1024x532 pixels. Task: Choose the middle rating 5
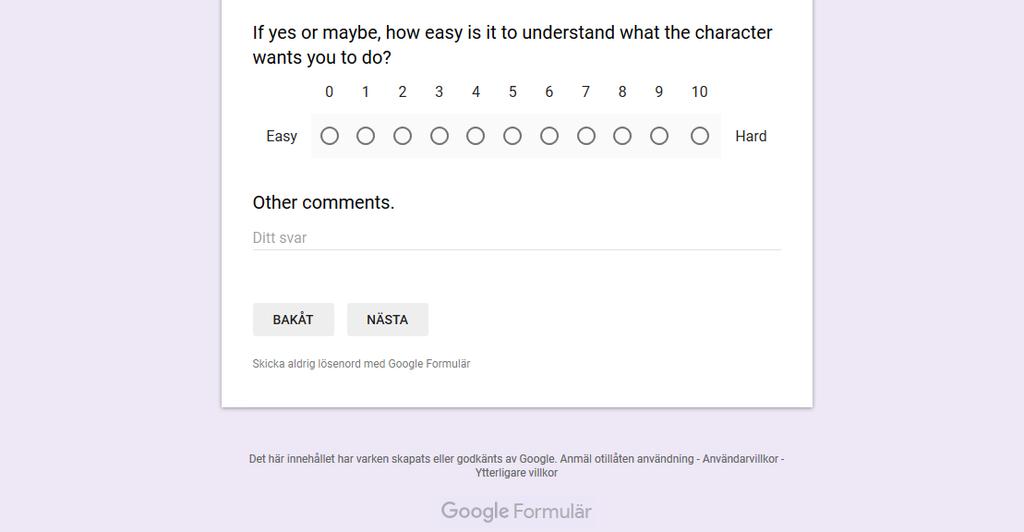coord(513,136)
